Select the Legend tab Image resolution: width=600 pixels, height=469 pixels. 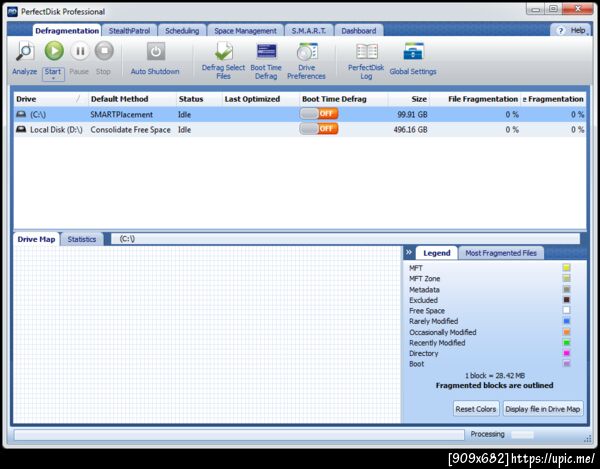click(x=437, y=253)
